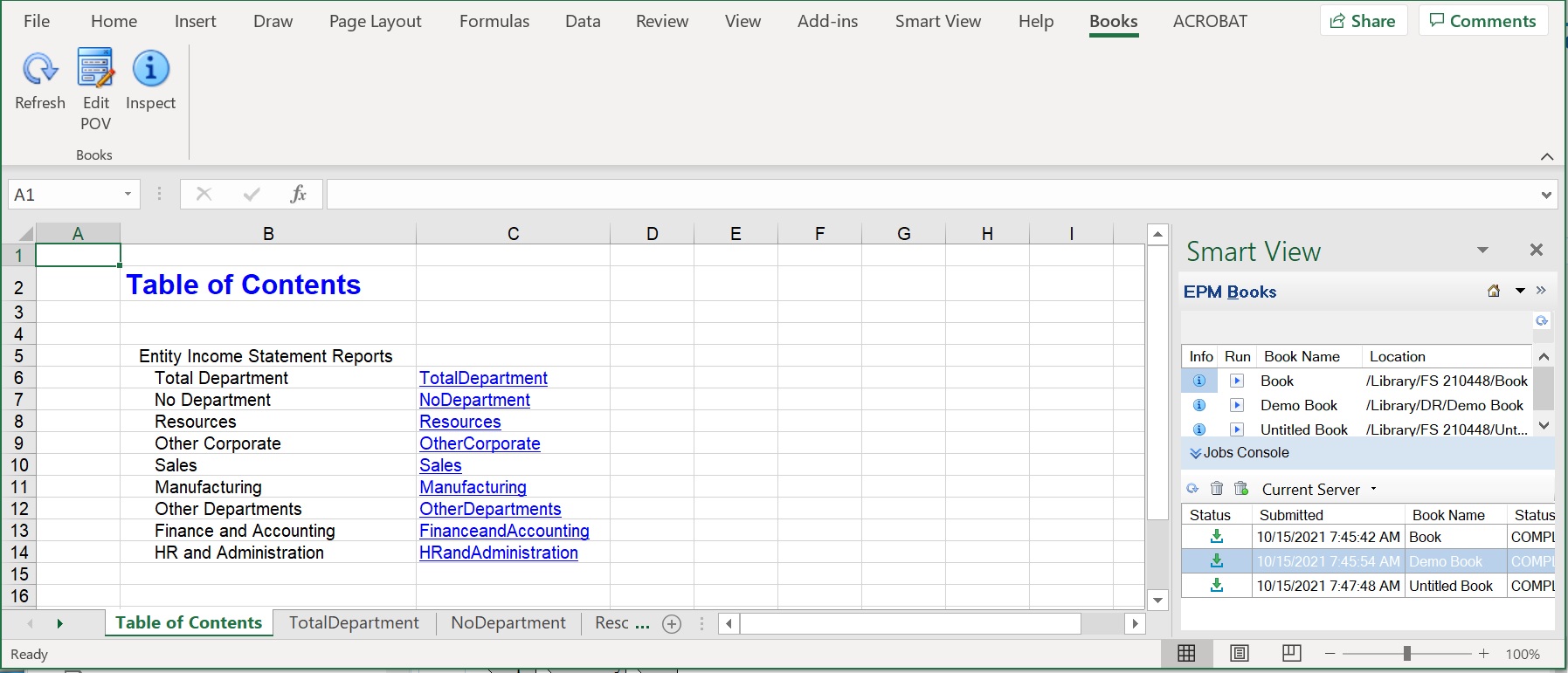This screenshot has width=1568, height=673.
Task: Click the Run icon for Demo Book
Action: 1237,405
